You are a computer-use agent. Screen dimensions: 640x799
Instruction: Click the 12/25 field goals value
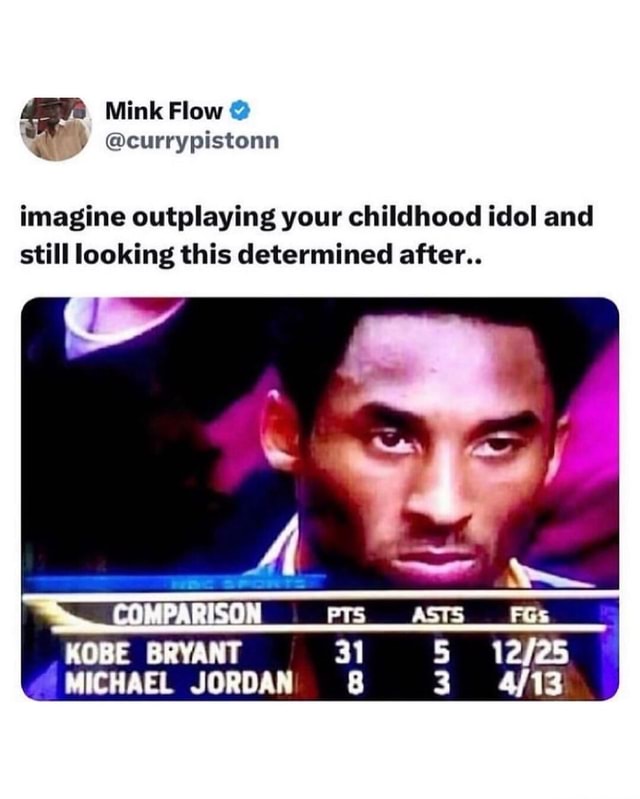point(530,653)
